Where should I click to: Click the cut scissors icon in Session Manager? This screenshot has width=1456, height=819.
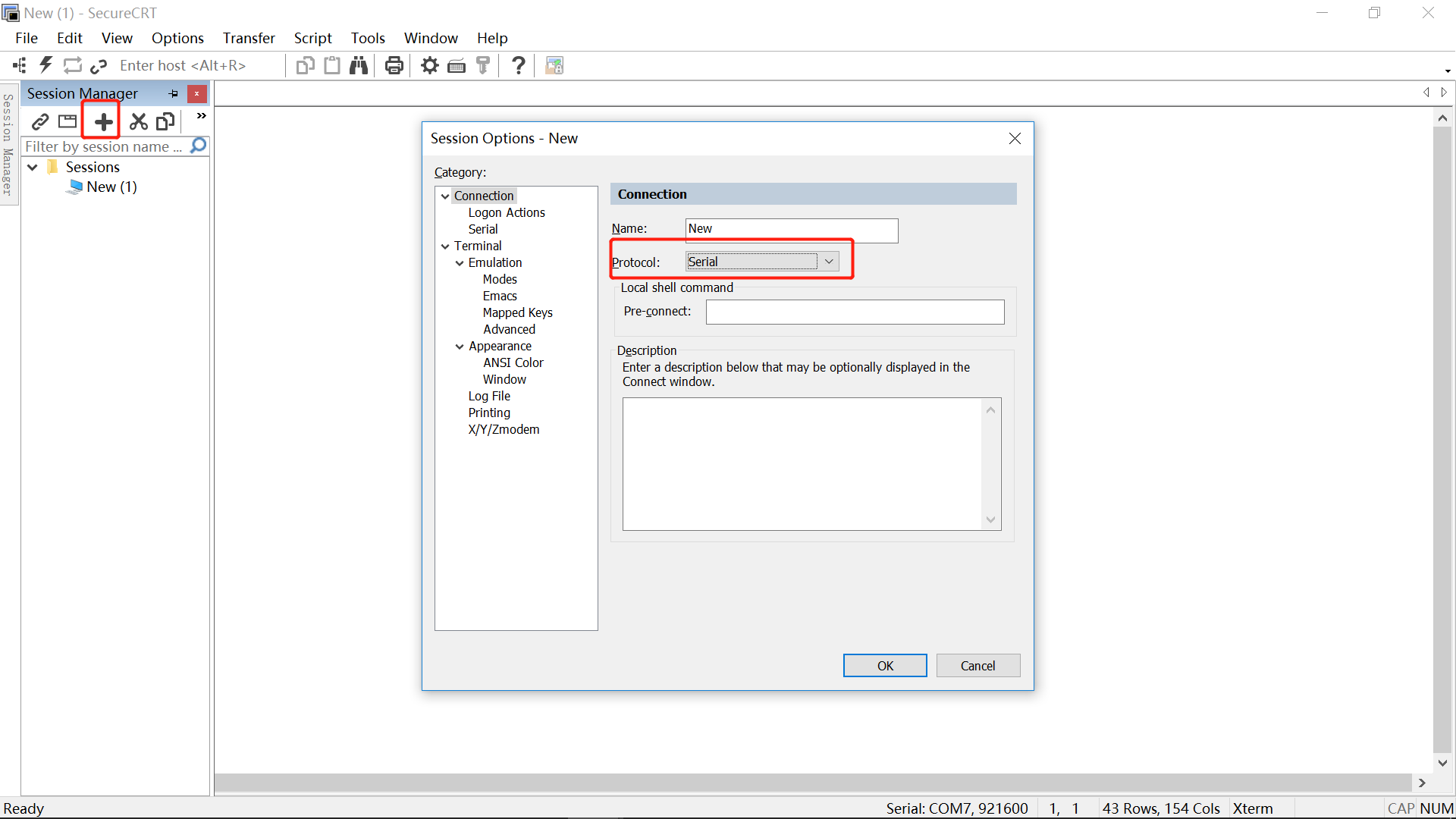click(x=138, y=121)
